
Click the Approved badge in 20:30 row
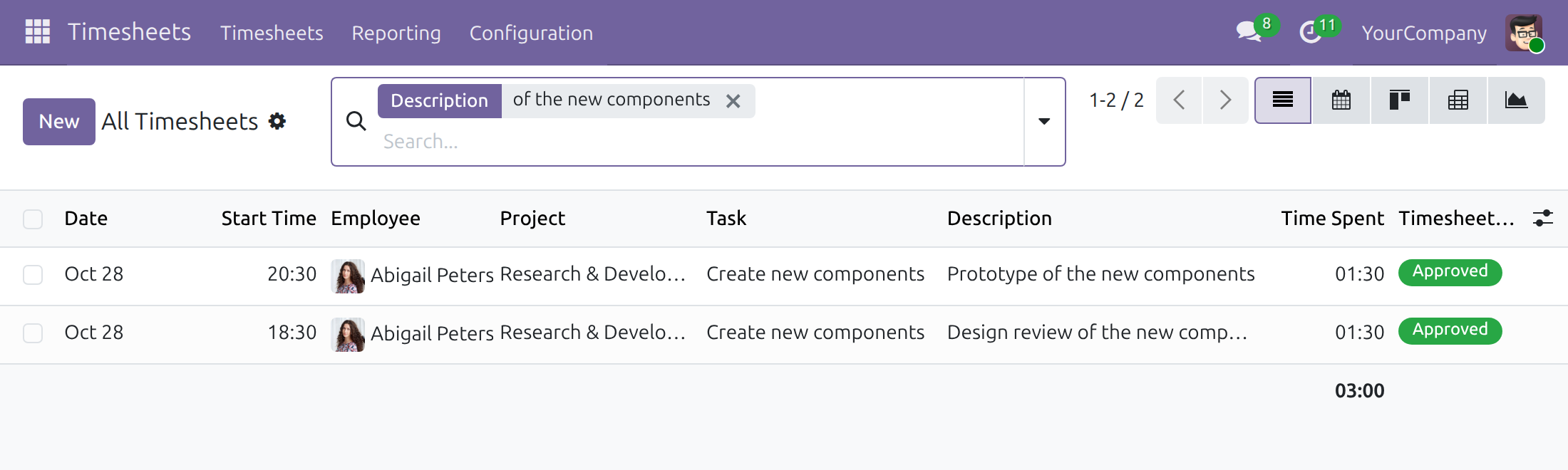tap(1450, 272)
